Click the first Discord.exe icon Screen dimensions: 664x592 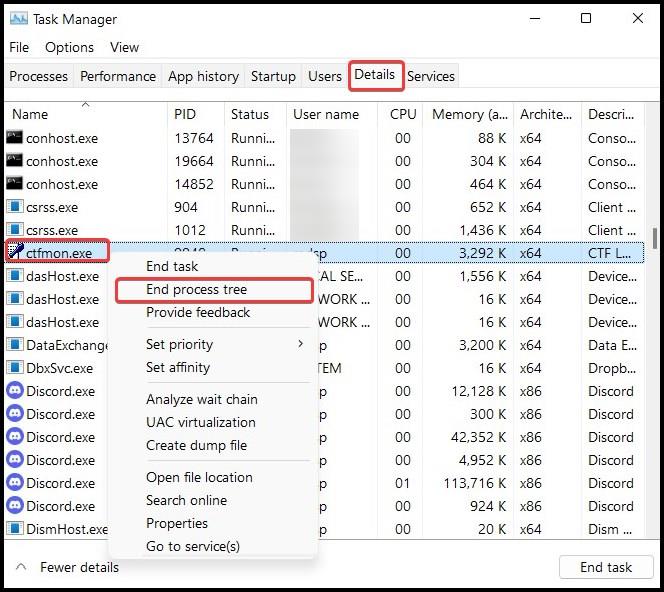click(15, 391)
